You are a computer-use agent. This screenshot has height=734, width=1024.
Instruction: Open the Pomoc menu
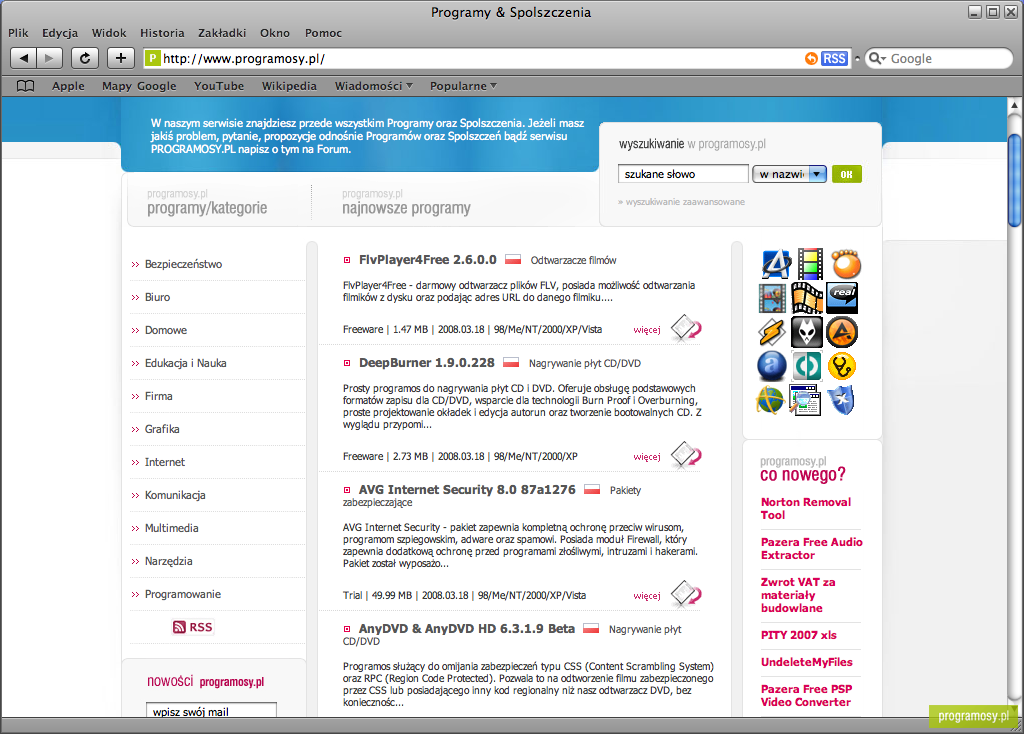323,33
